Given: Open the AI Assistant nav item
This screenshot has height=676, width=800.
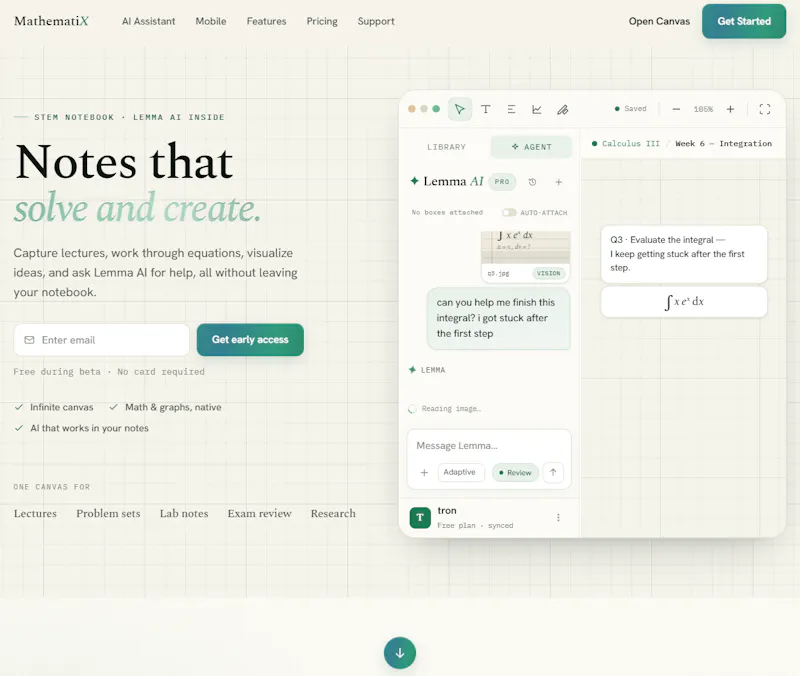Looking at the screenshot, I should [148, 21].
